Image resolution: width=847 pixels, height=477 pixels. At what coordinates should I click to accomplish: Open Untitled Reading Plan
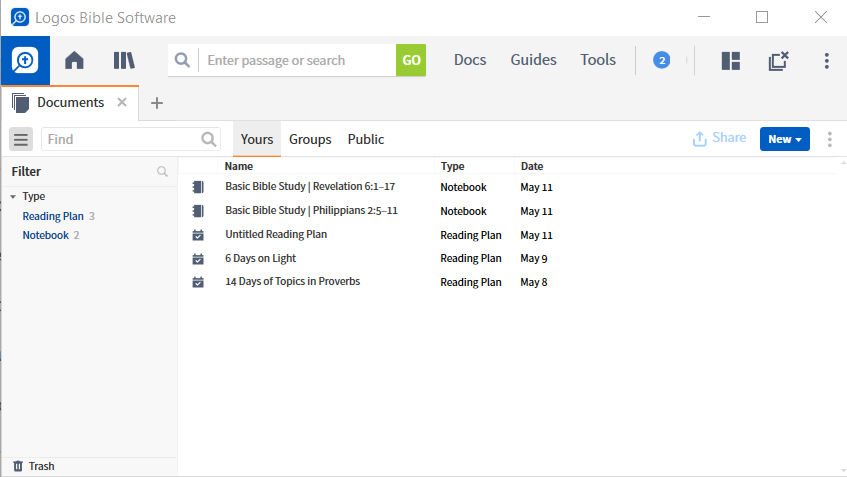point(276,234)
